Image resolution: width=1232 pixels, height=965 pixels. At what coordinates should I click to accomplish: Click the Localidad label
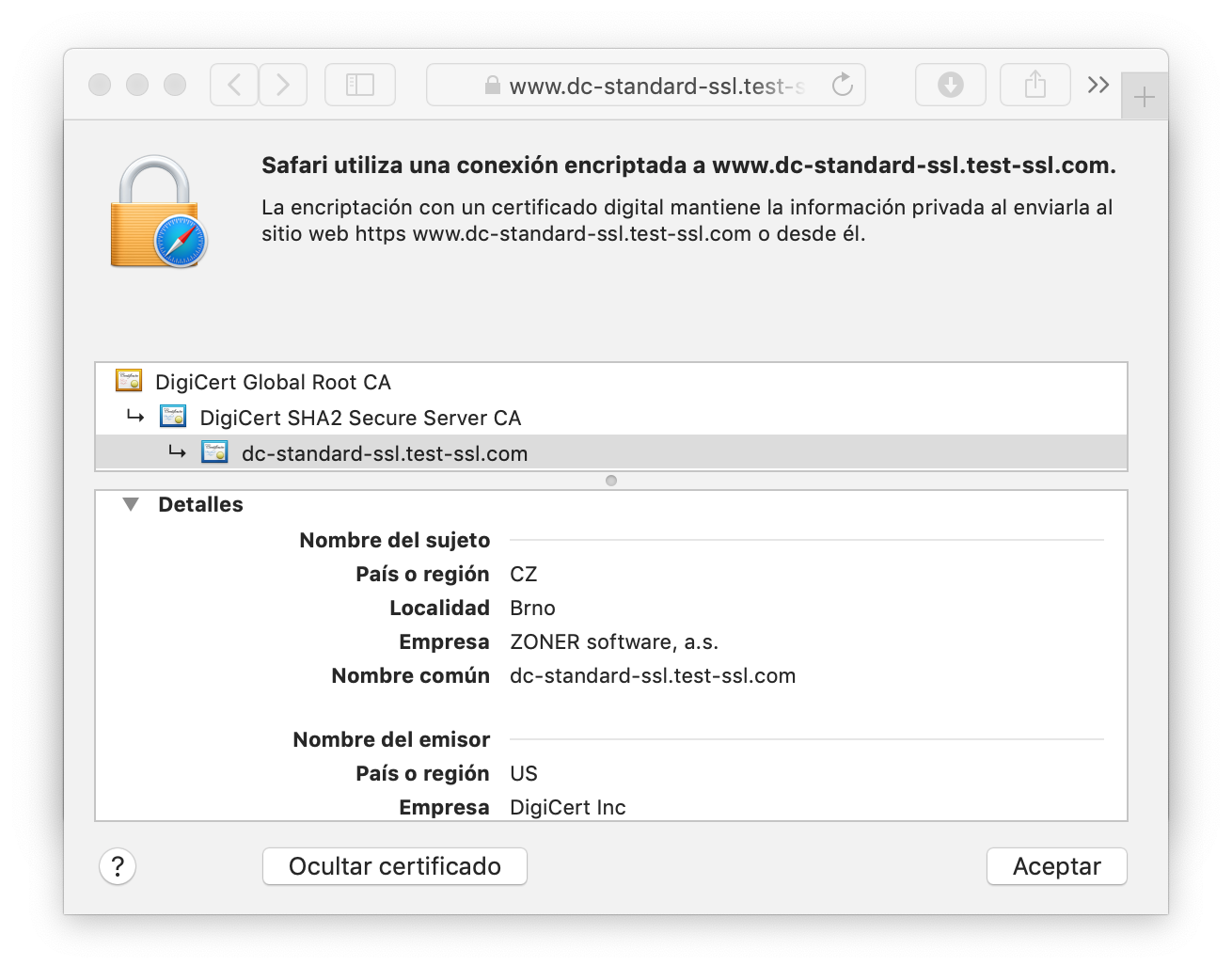pos(439,608)
